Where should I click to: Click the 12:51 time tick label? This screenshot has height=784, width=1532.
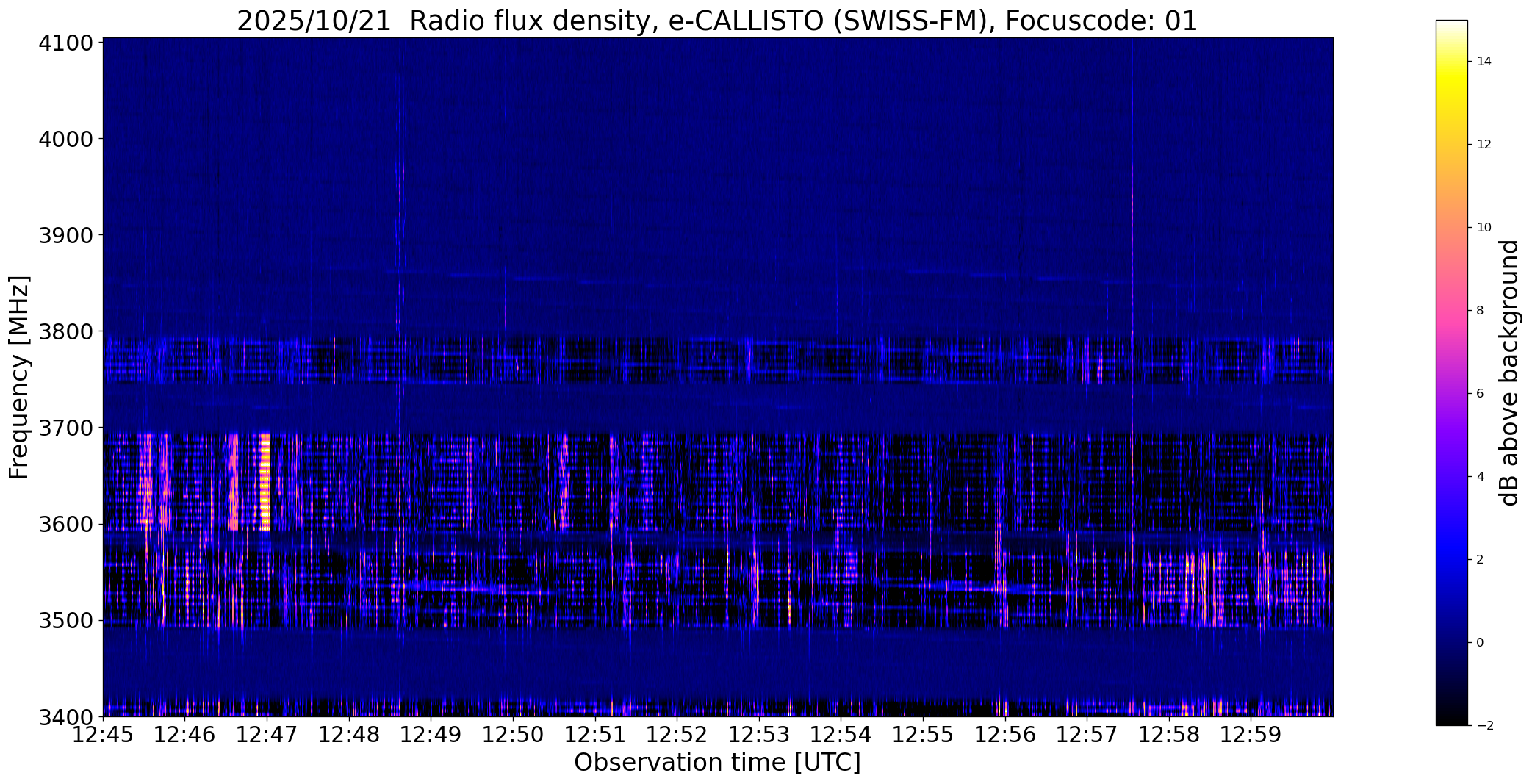pos(595,735)
